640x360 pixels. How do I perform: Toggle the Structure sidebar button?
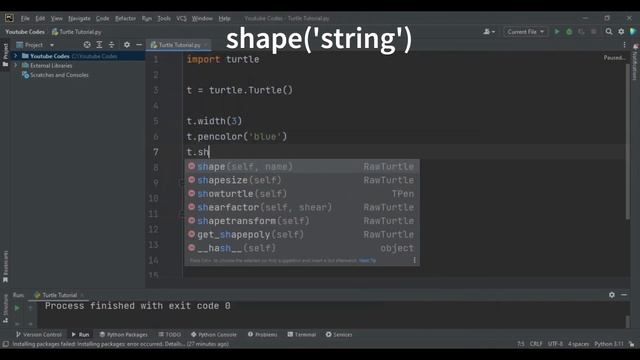click(x=5, y=309)
